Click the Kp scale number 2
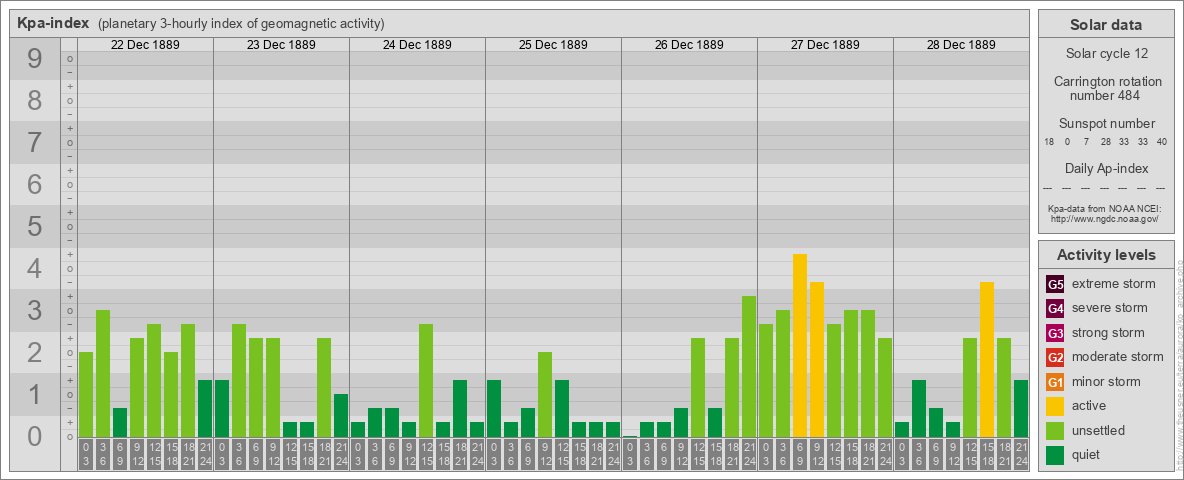This screenshot has height=480, width=1184. coord(35,352)
